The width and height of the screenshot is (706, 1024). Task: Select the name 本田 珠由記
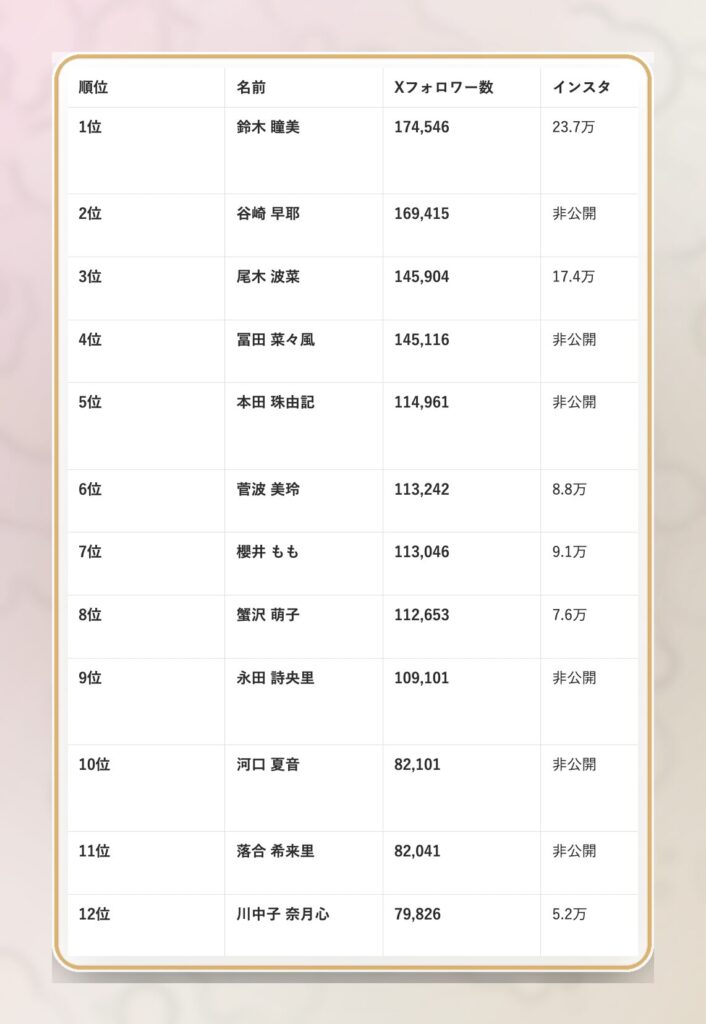coord(275,403)
